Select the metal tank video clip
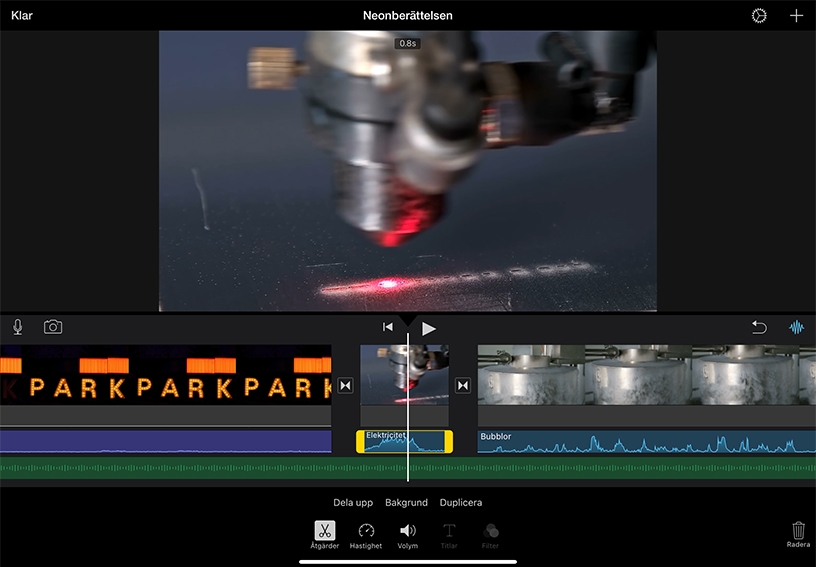816x567 pixels. click(647, 375)
